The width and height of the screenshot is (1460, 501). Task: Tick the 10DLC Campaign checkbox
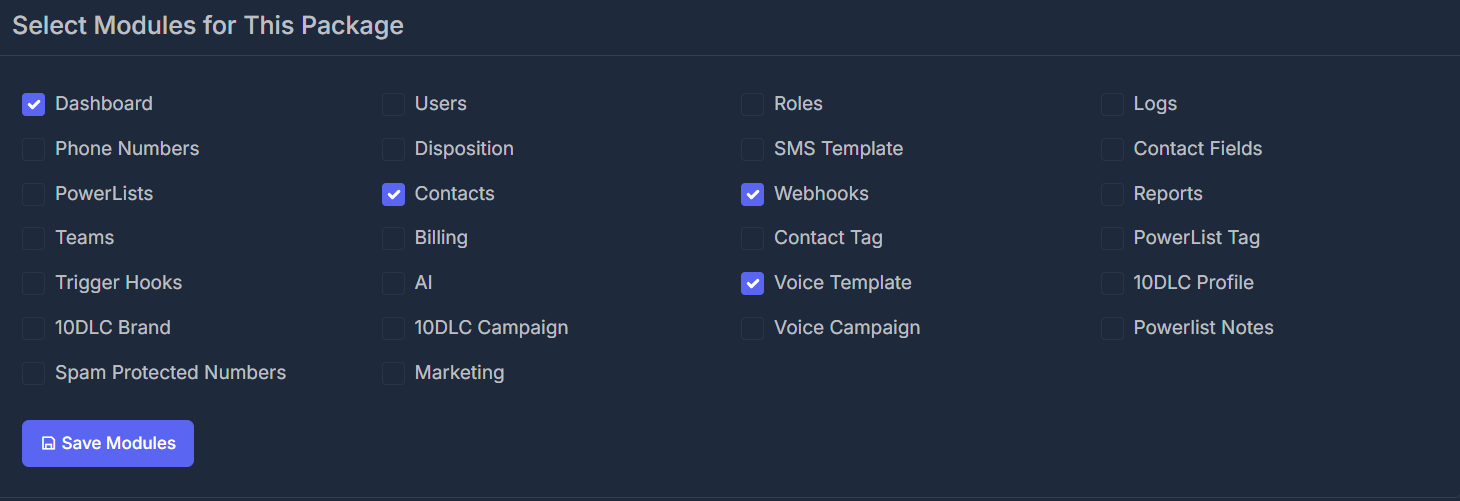point(393,328)
